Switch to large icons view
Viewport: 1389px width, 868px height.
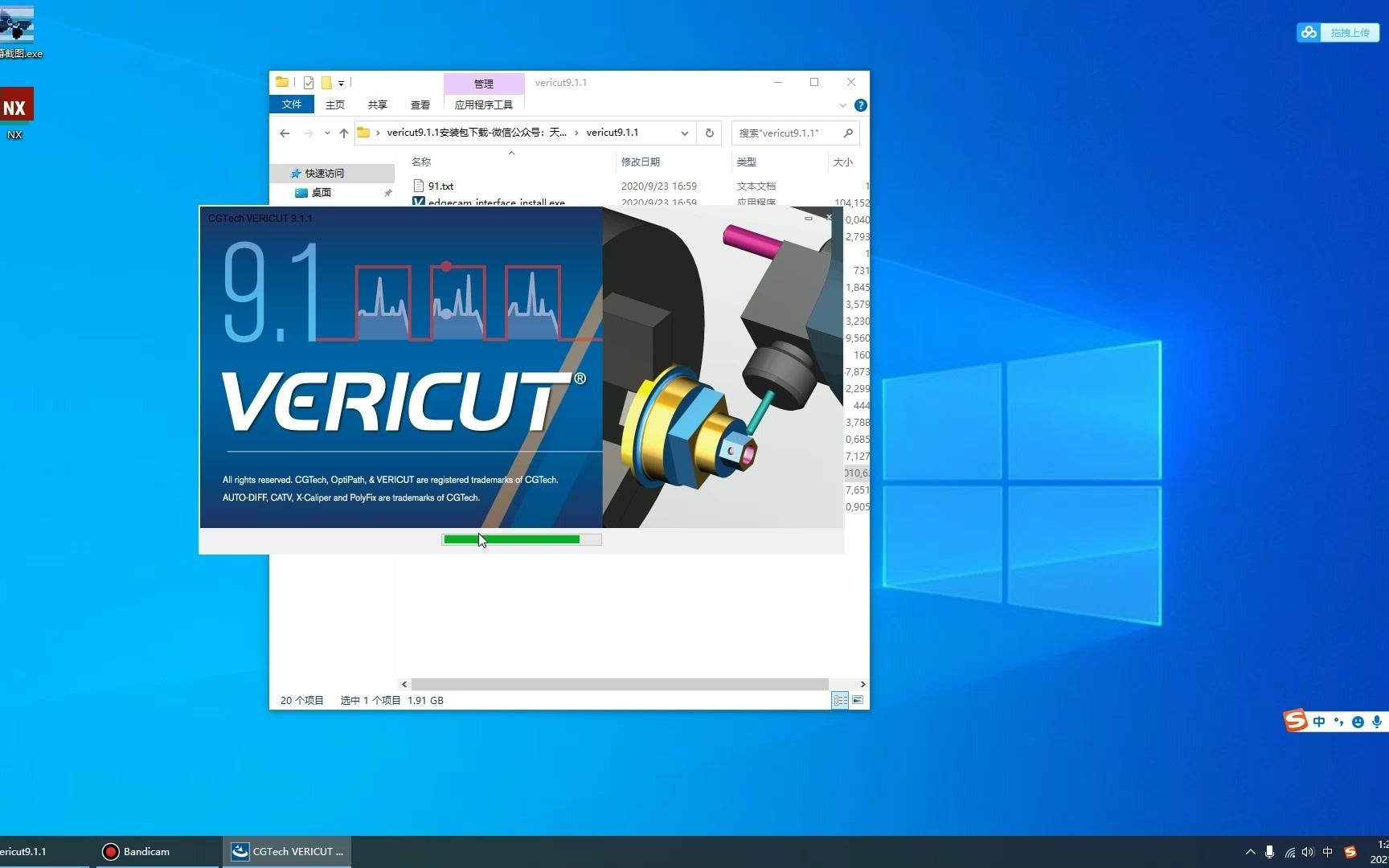coord(857,700)
